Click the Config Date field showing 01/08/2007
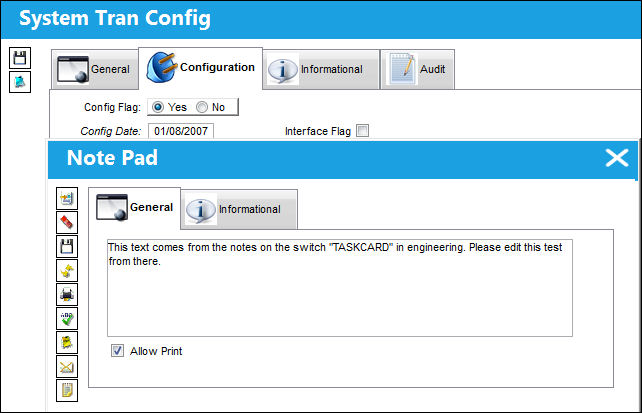 (x=181, y=131)
